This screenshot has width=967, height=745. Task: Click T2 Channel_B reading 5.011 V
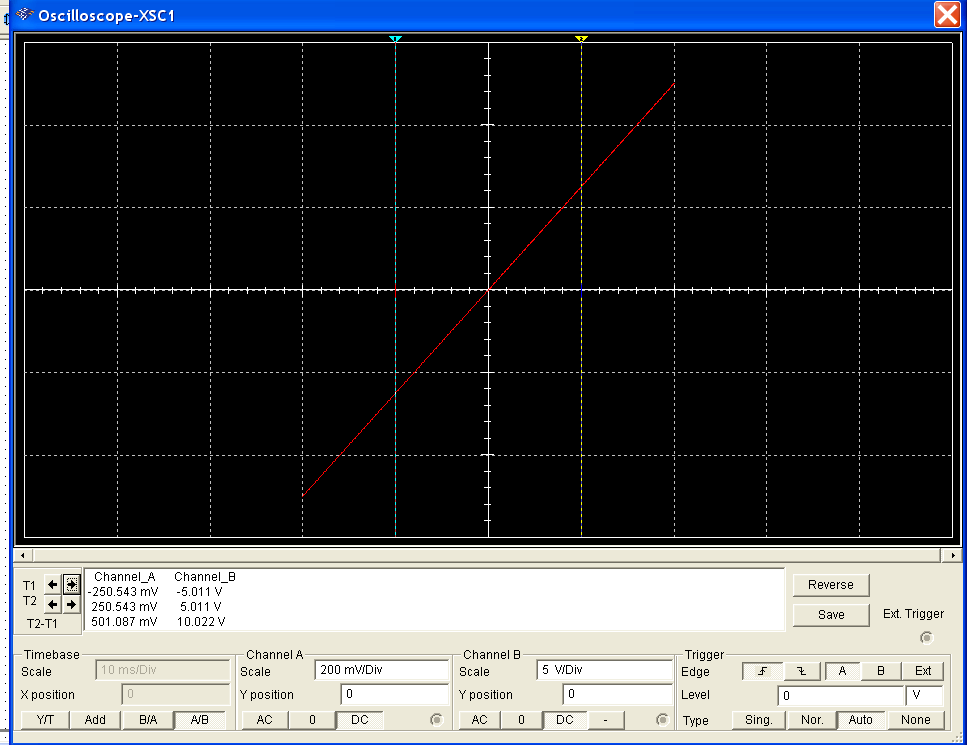[x=200, y=607]
